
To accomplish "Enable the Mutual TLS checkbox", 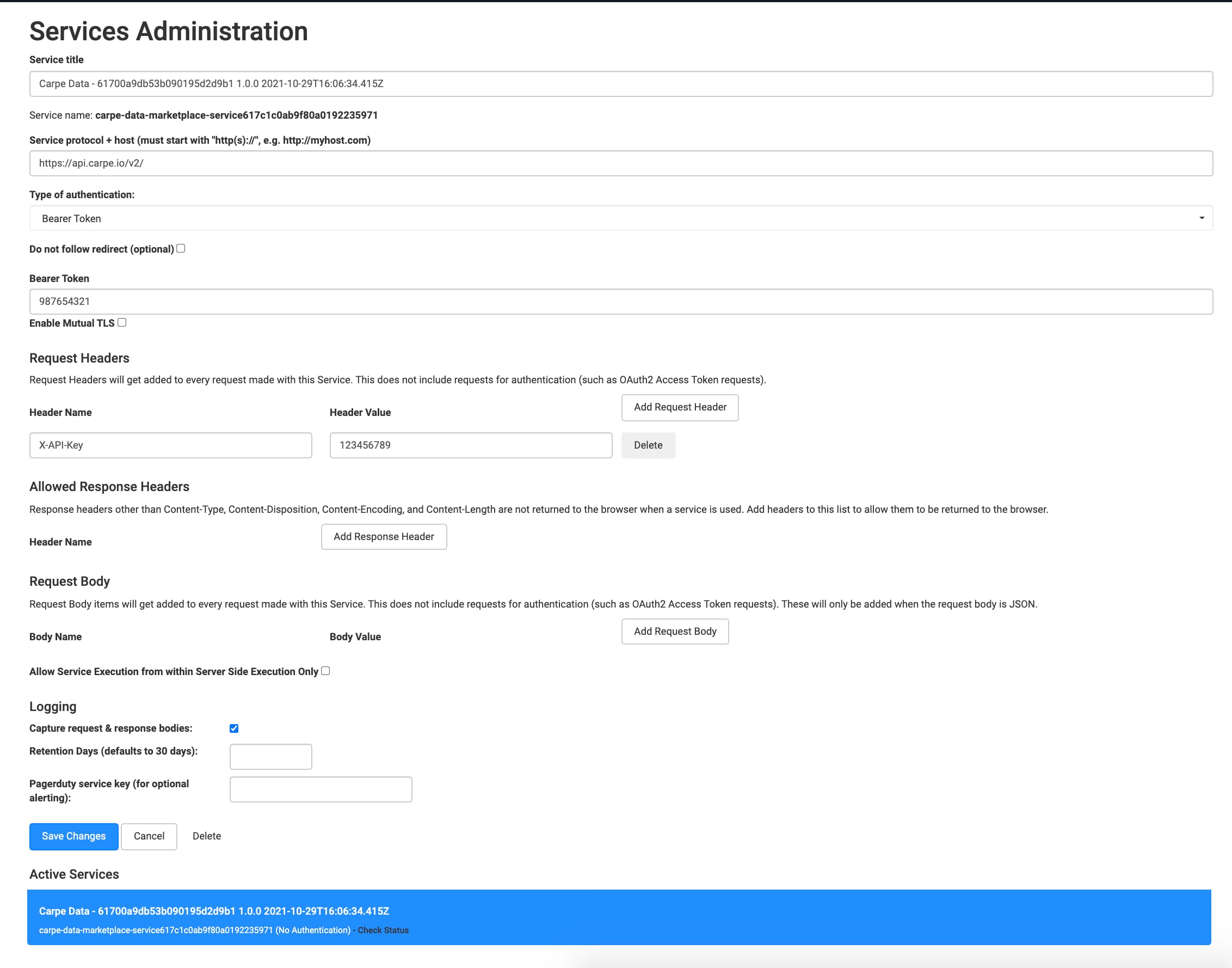I will click(x=122, y=322).
